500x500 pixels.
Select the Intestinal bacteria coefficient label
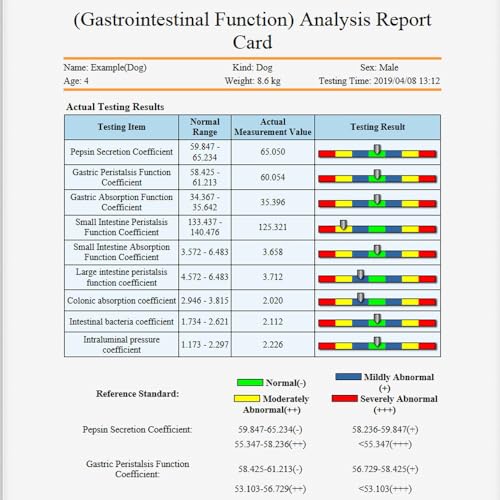[121, 321]
